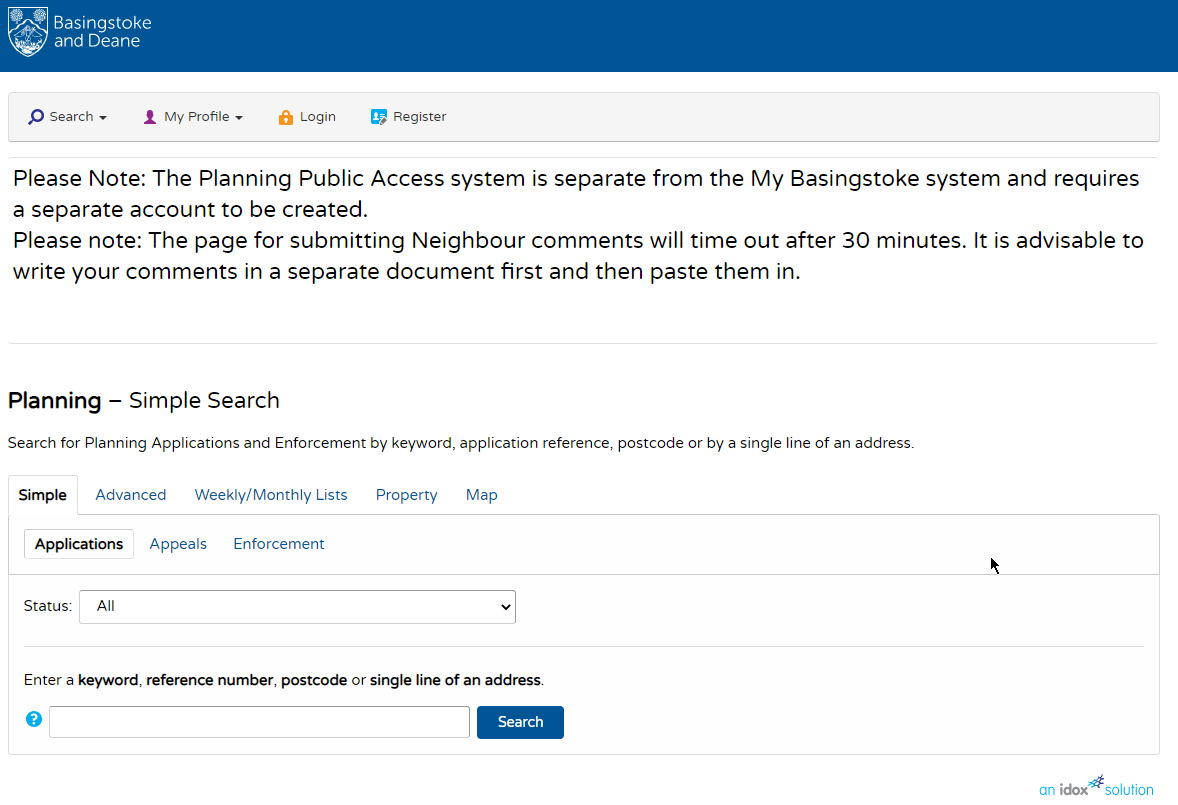Open the idox solution logo link
This screenshot has width=1178, height=805.
[x=1096, y=787]
